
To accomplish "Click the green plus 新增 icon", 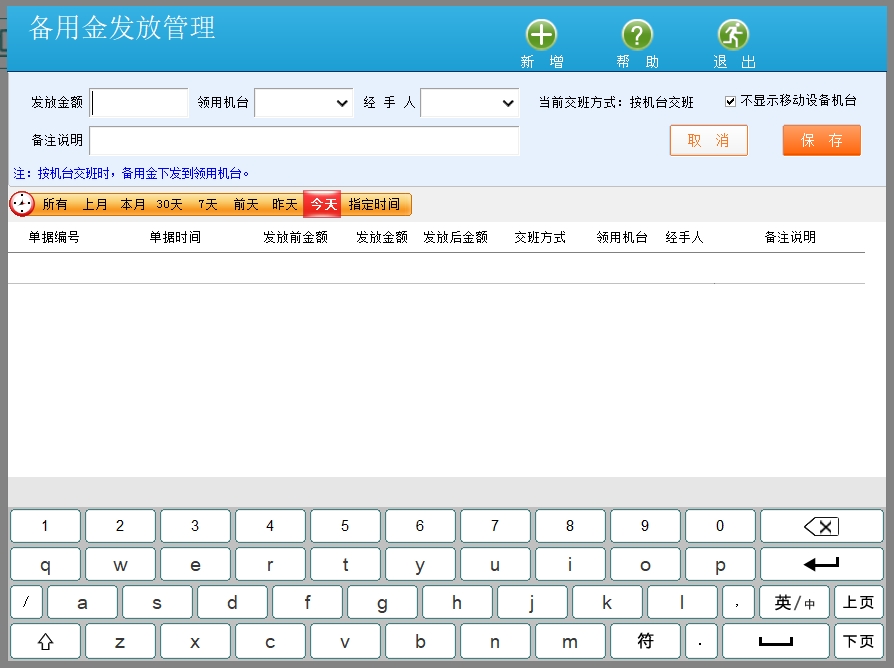I will tap(541, 36).
